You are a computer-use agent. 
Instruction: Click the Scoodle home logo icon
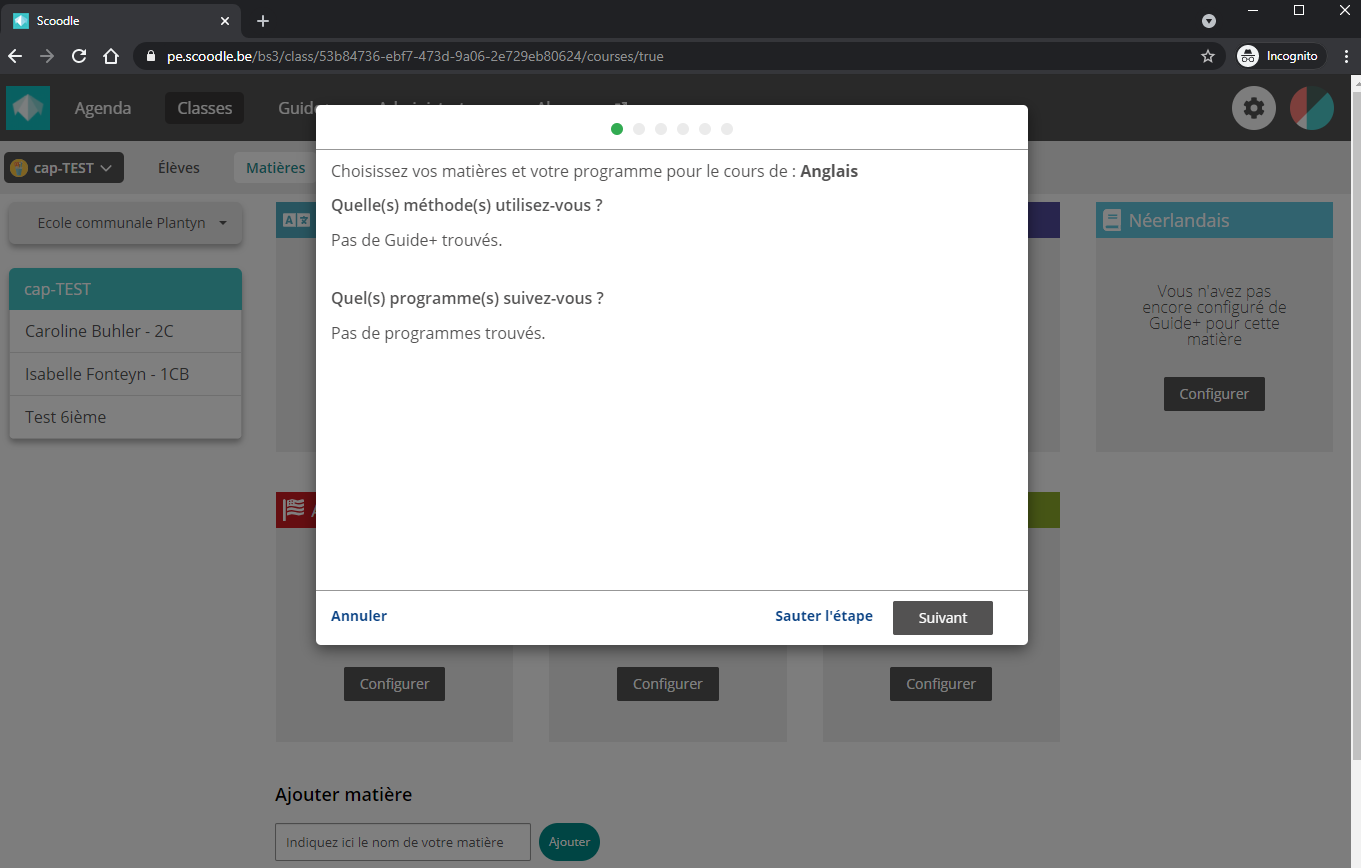[27, 108]
